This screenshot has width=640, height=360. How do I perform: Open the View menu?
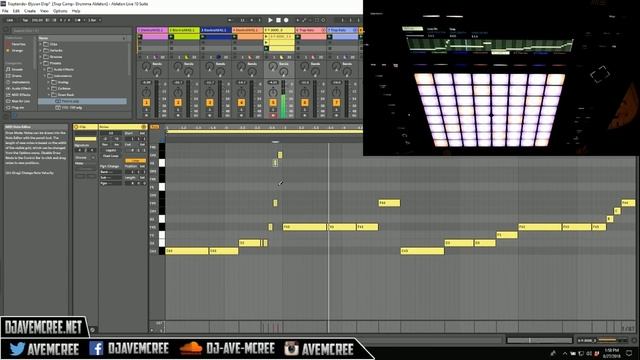44,11
